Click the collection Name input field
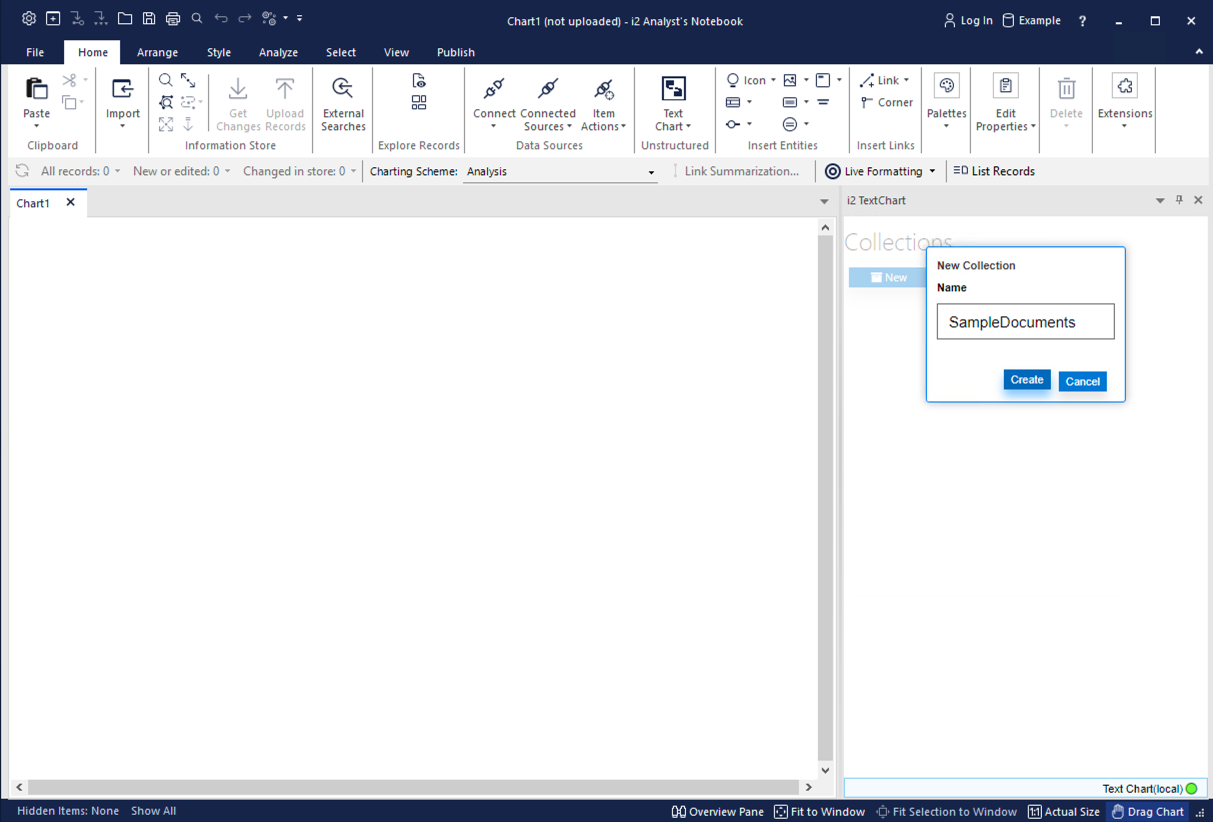Image resolution: width=1213 pixels, height=822 pixels. click(1025, 322)
